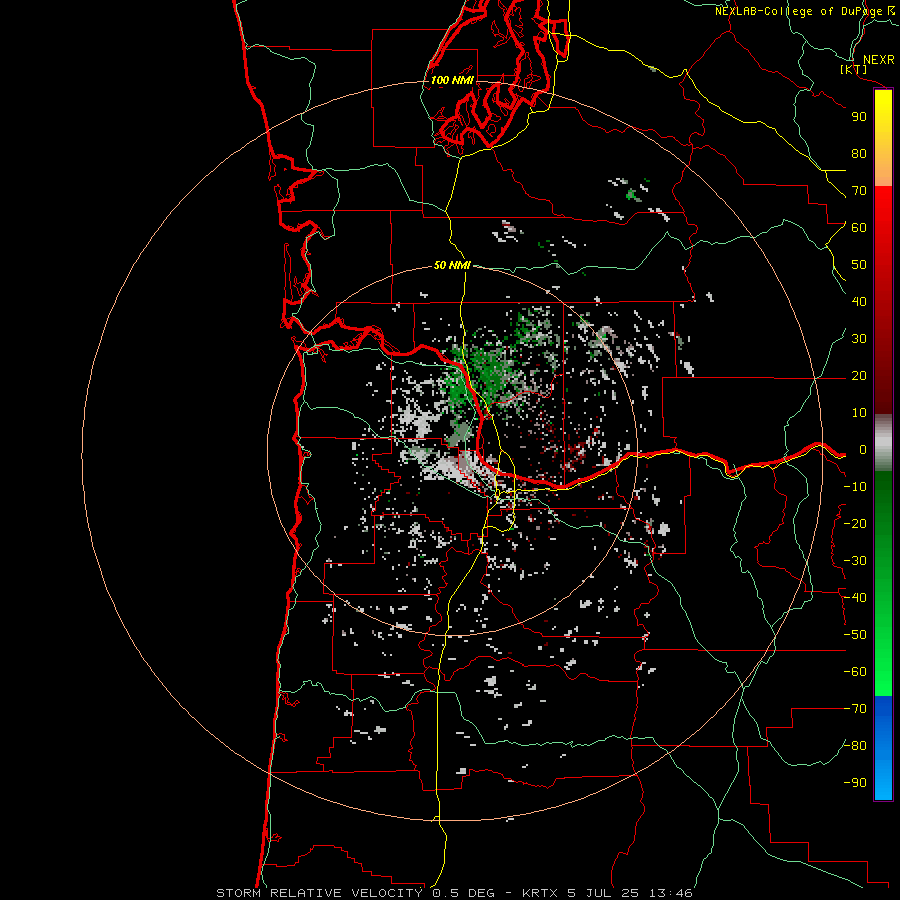Click the Storm Relative Velocity caption at bottom
900x900 pixels.
(x=454, y=893)
